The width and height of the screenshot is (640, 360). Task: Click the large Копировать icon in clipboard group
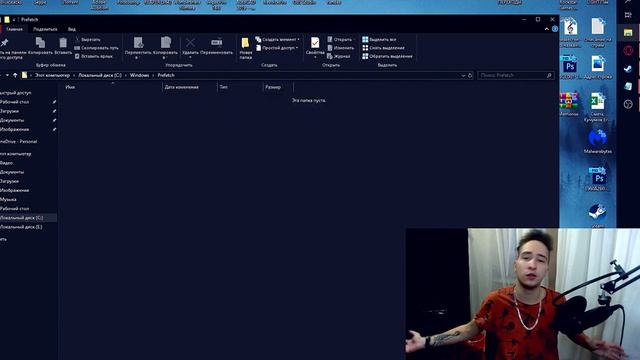(x=40, y=42)
